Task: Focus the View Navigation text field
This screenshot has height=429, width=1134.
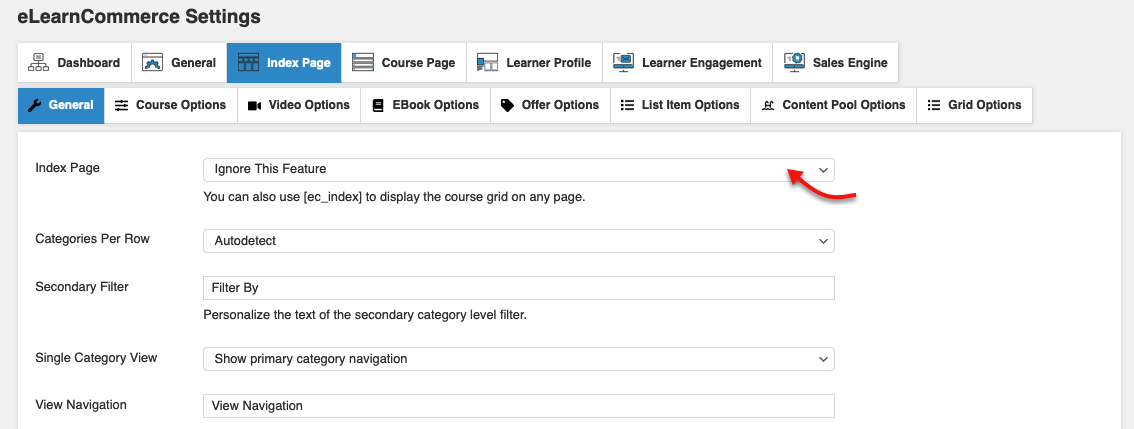Action: pyautogui.click(x=519, y=406)
